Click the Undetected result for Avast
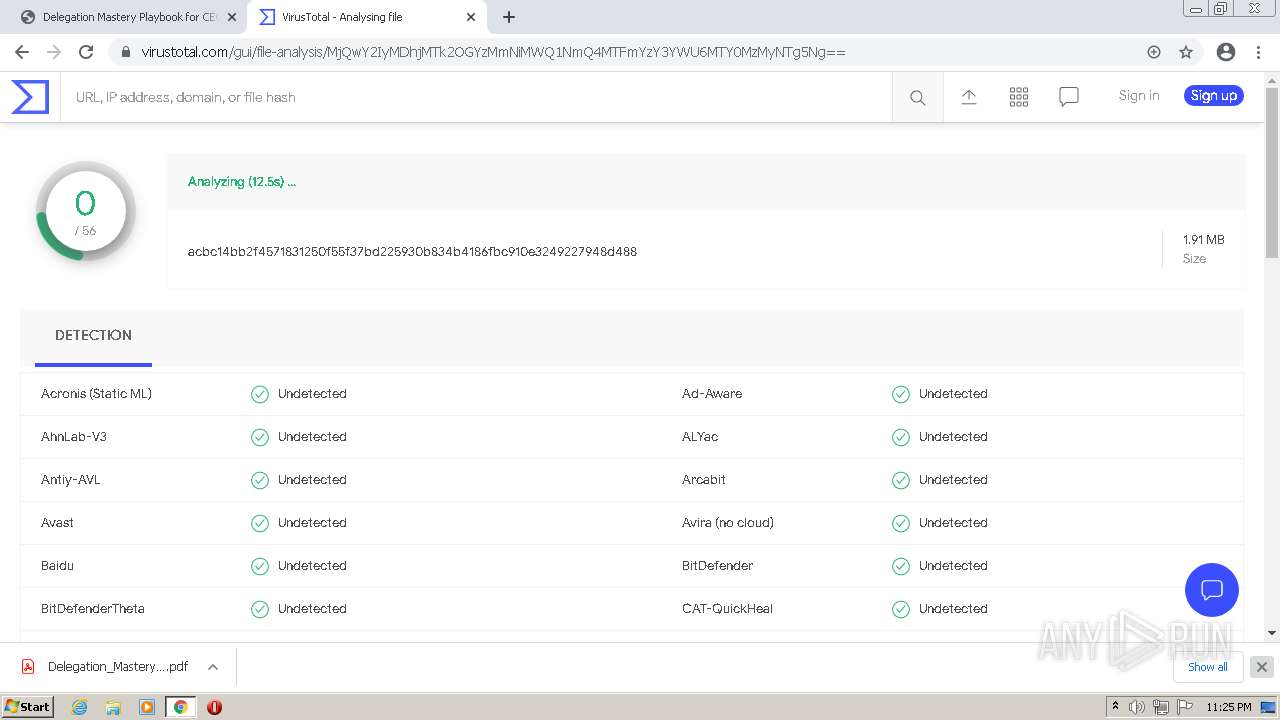1280x720 pixels. pyautogui.click(x=312, y=523)
